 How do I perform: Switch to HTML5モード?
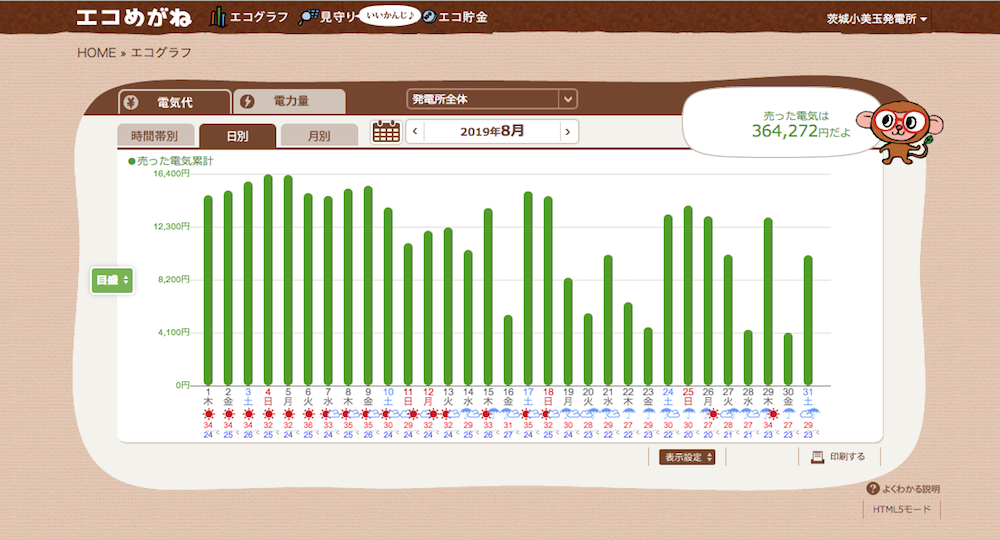[x=902, y=509]
